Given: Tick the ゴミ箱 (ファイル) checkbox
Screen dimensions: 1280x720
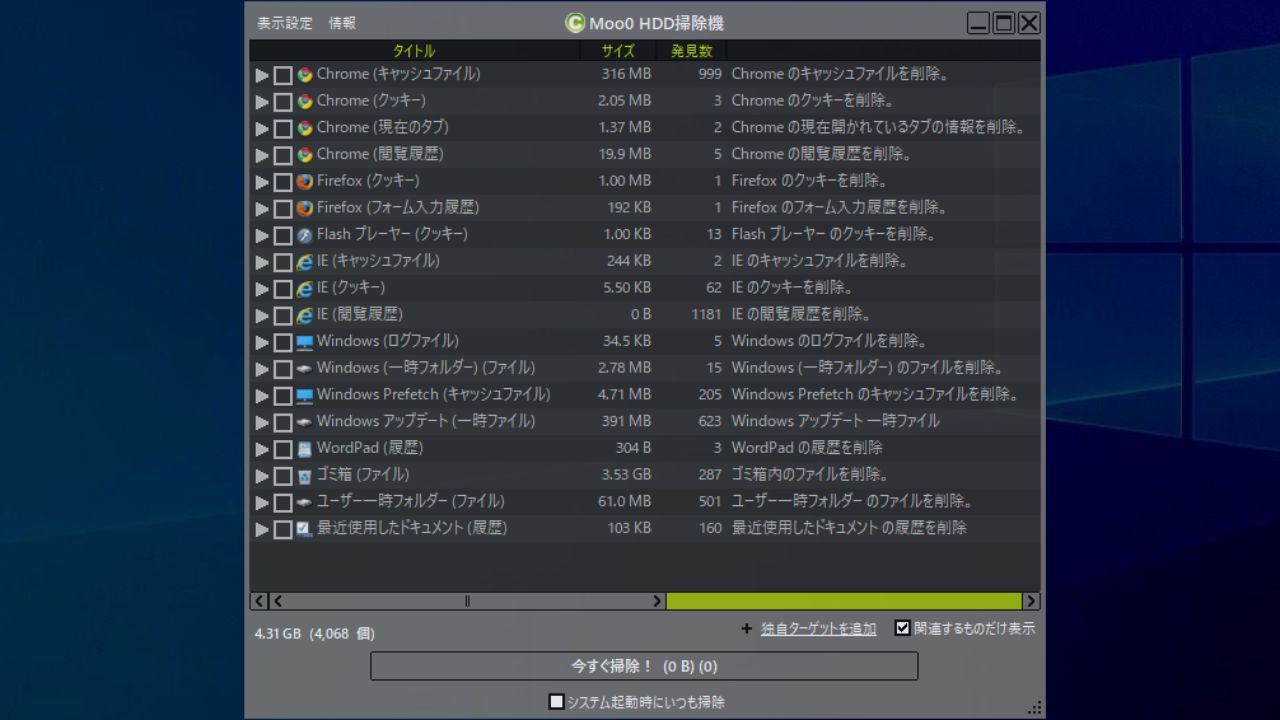Looking at the screenshot, I should tap(283, 476).
